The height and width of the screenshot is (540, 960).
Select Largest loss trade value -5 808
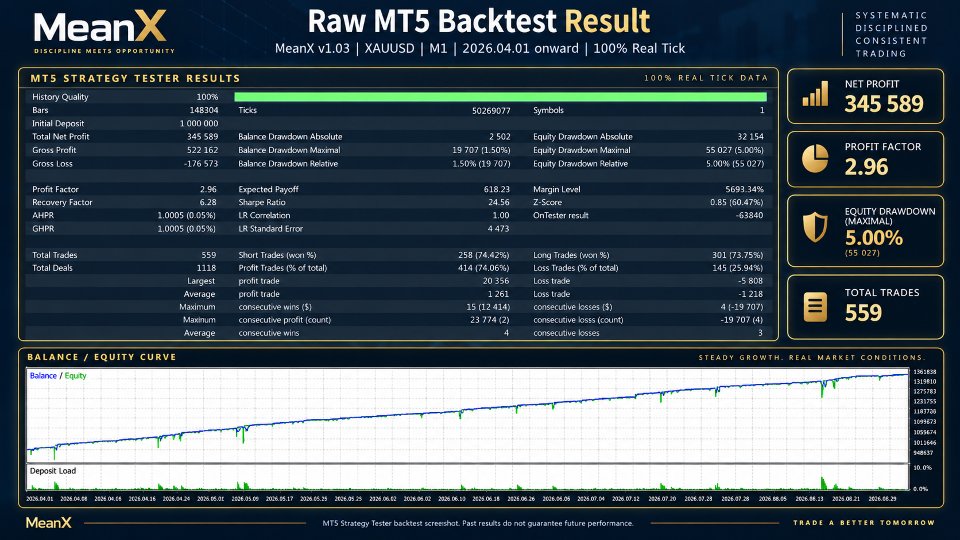click(751, 281)
